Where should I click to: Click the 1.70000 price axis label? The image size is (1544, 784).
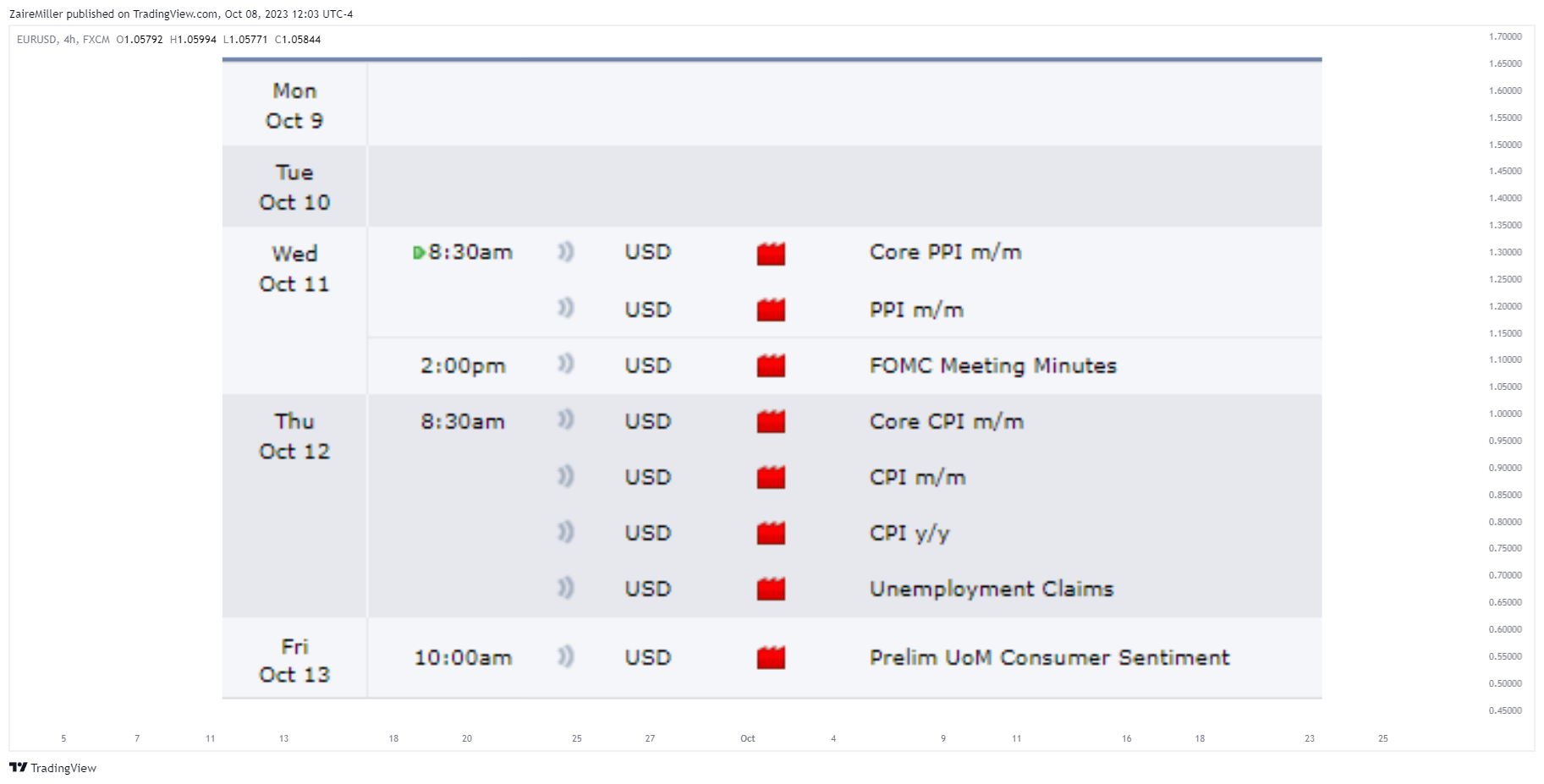click(x=1505, y=36)
